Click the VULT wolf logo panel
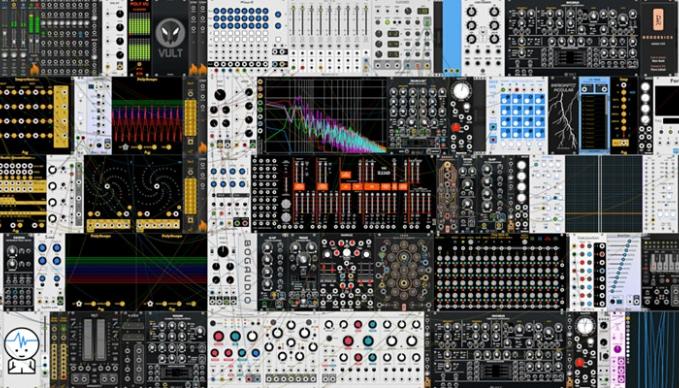 tap(170, 38)
